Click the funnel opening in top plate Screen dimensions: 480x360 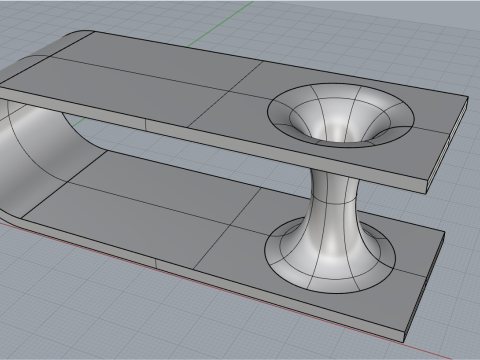click(341, 115)
